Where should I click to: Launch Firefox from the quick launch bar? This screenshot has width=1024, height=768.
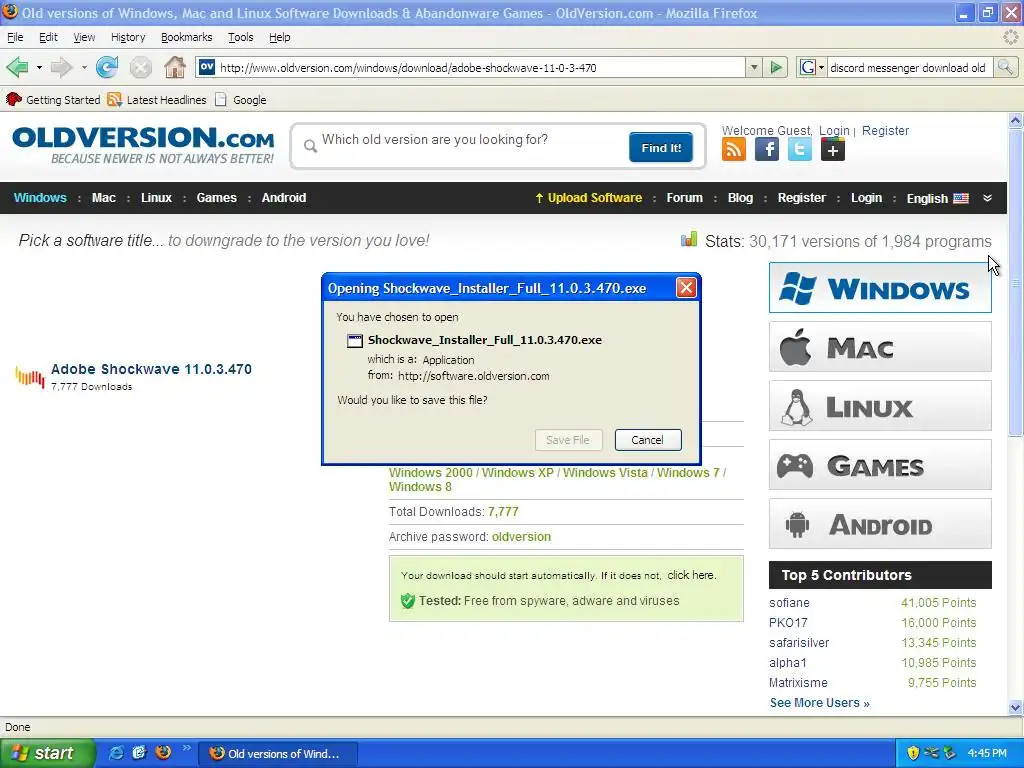point(163,753)
